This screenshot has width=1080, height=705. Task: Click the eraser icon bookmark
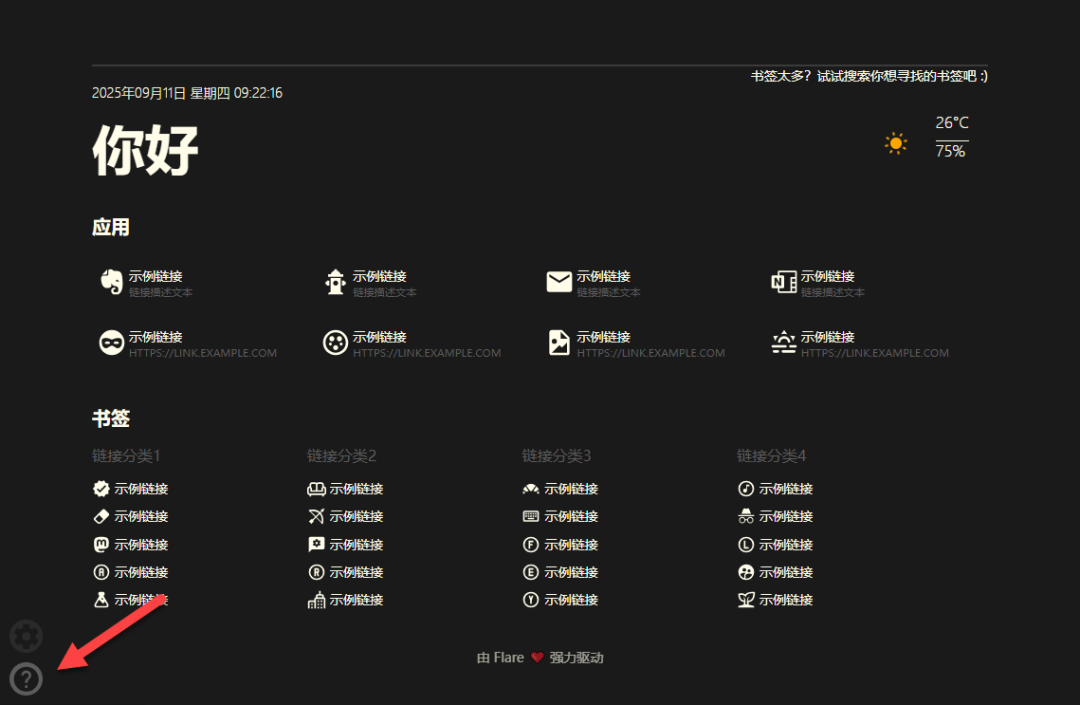pos(131,516)
